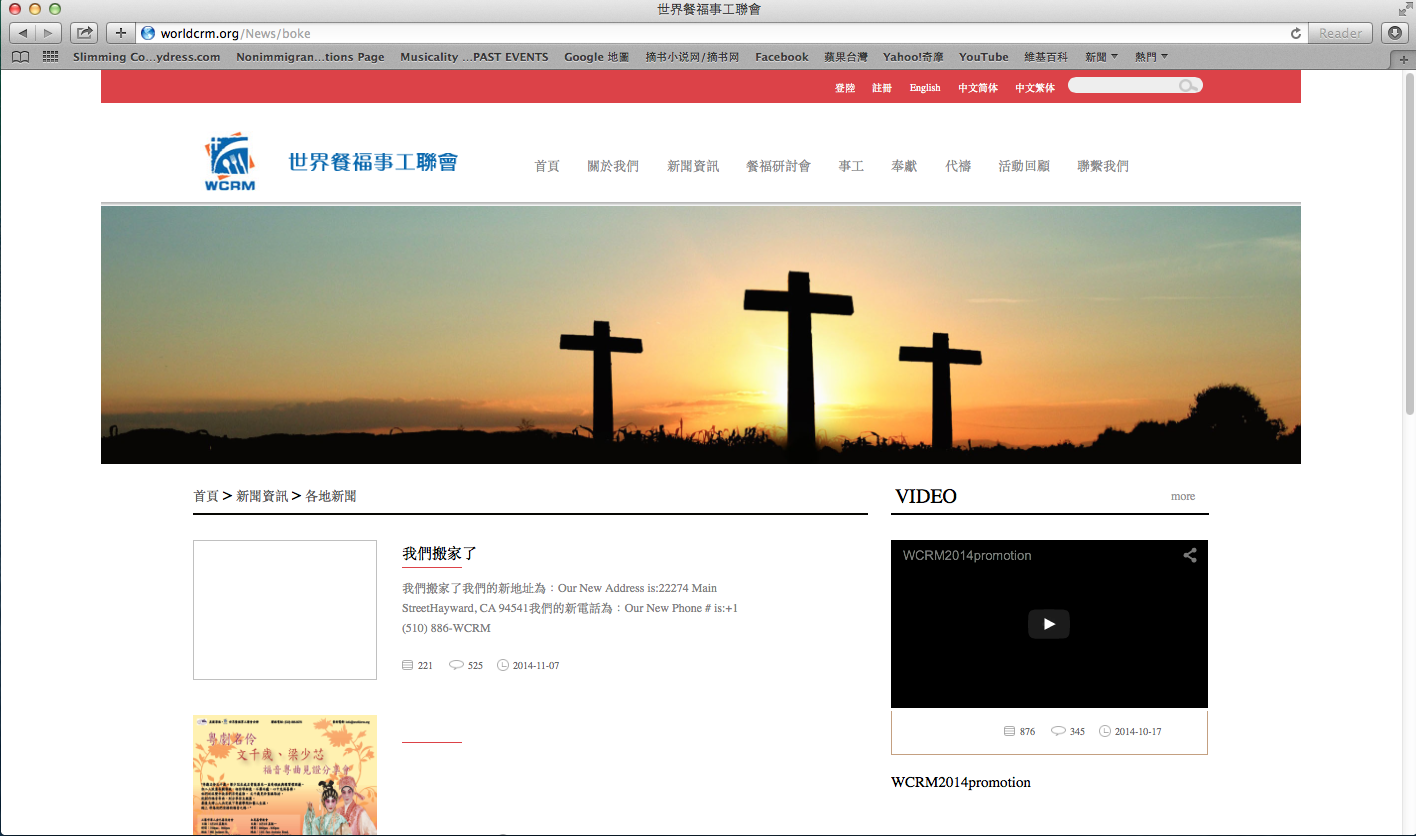1416x836 pixels.
Task: Switch language to 中文繁体
Action: pos(1035,88)
